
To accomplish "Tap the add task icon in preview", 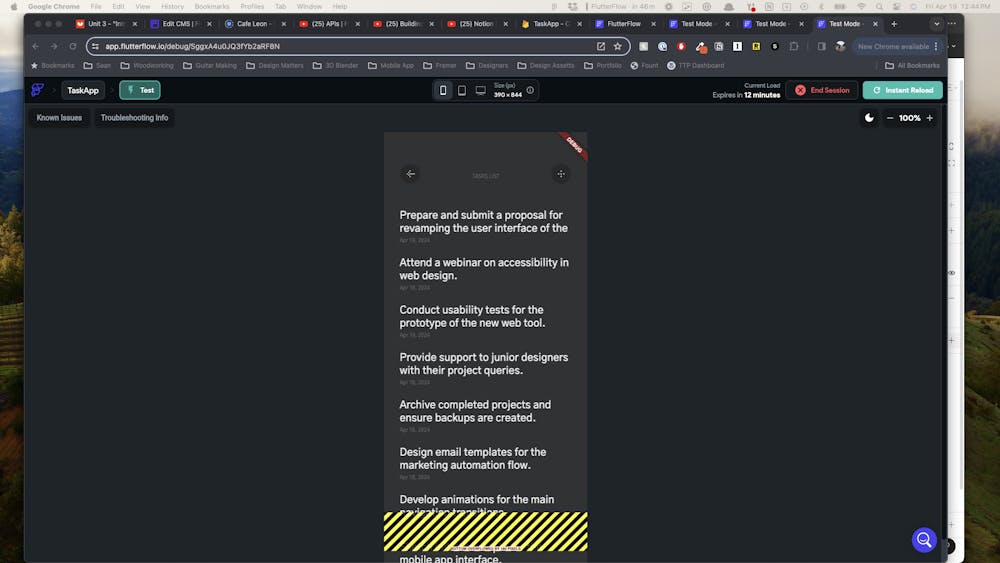I will (561, 174).
